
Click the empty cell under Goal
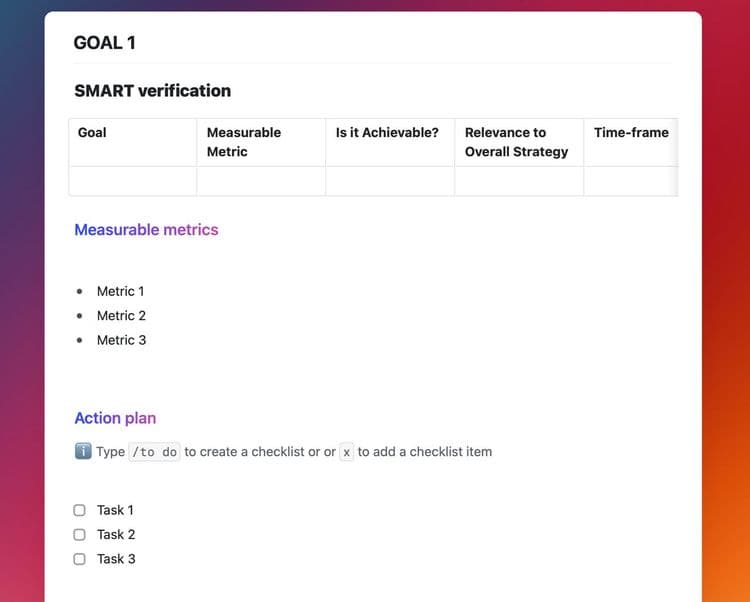pos(132,181)
